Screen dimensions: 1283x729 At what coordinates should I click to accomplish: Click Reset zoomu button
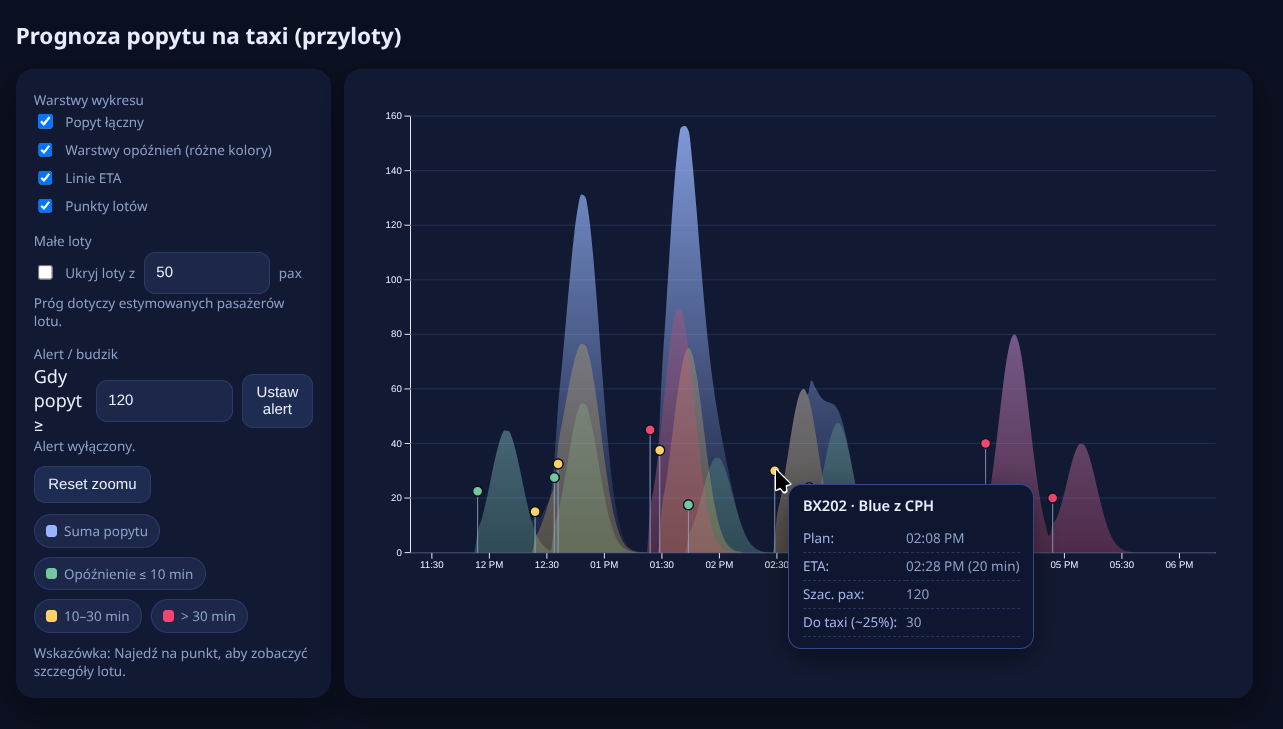coord(92,484)
